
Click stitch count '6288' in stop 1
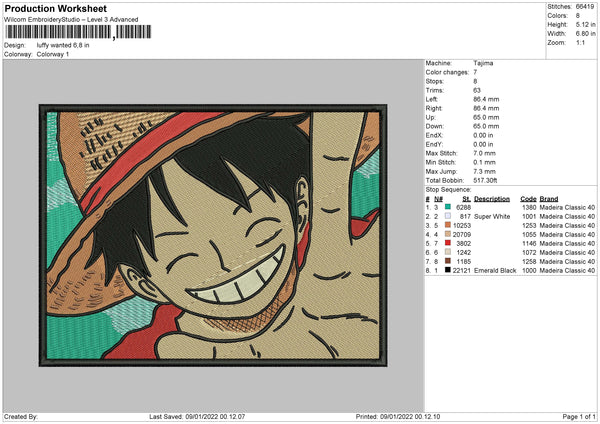[x=463, y=207]
